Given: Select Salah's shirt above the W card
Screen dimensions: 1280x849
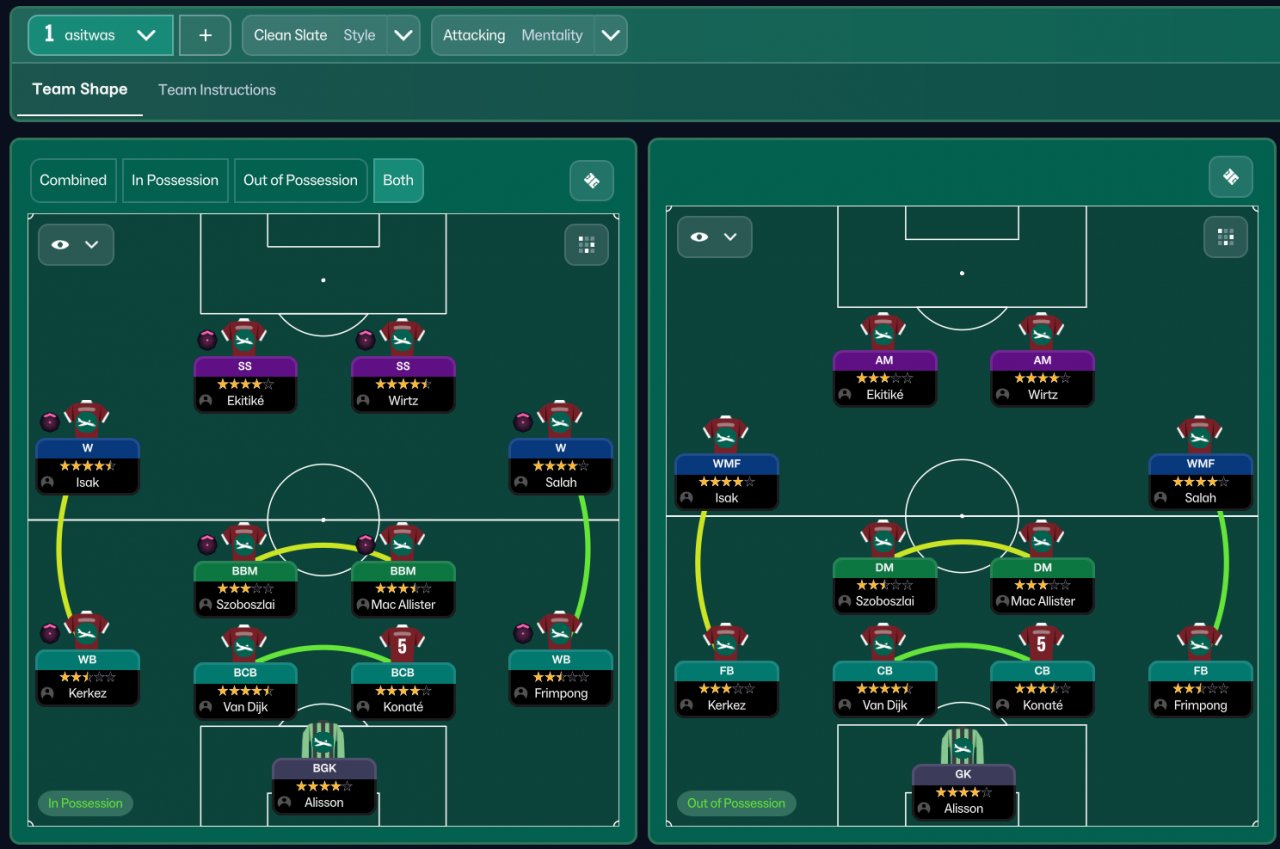Looking at the screenshot, I should pyautogui.click(x=560, y=421).
